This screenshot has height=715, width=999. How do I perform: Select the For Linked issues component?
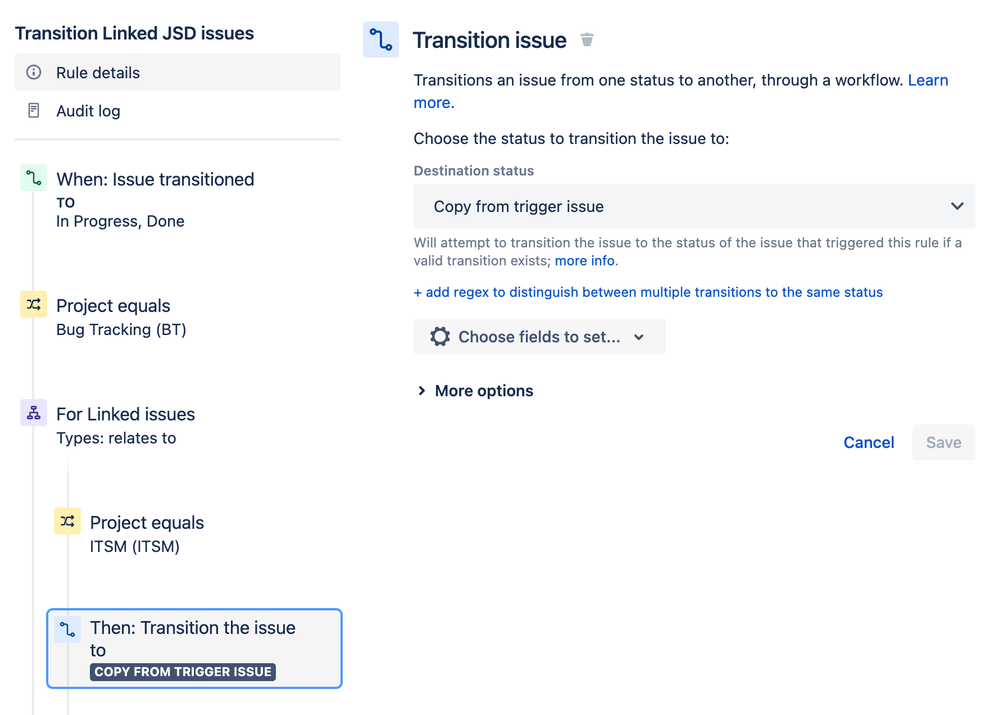[x=125, y=414]
